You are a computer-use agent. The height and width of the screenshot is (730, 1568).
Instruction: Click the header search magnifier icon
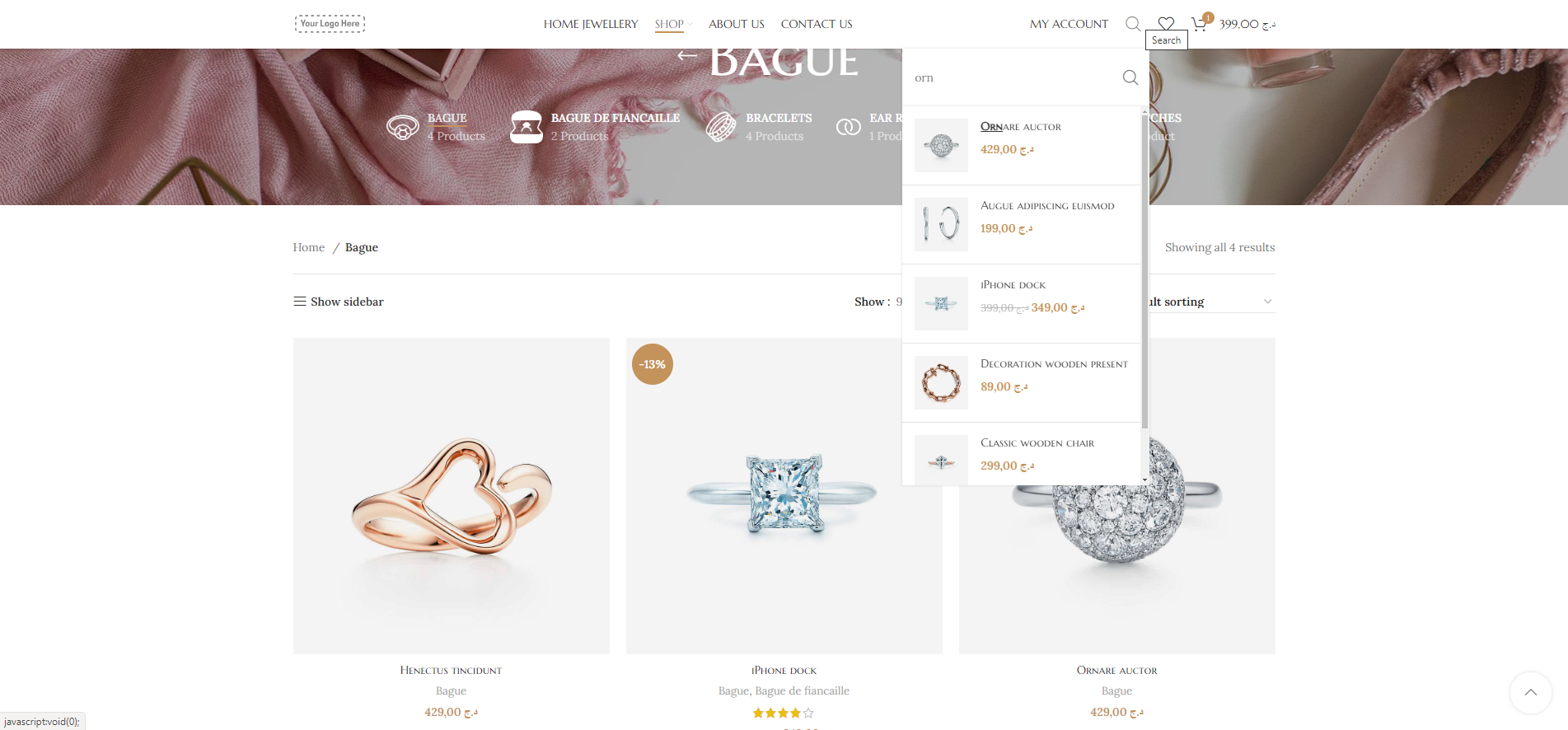[1133, 24]
